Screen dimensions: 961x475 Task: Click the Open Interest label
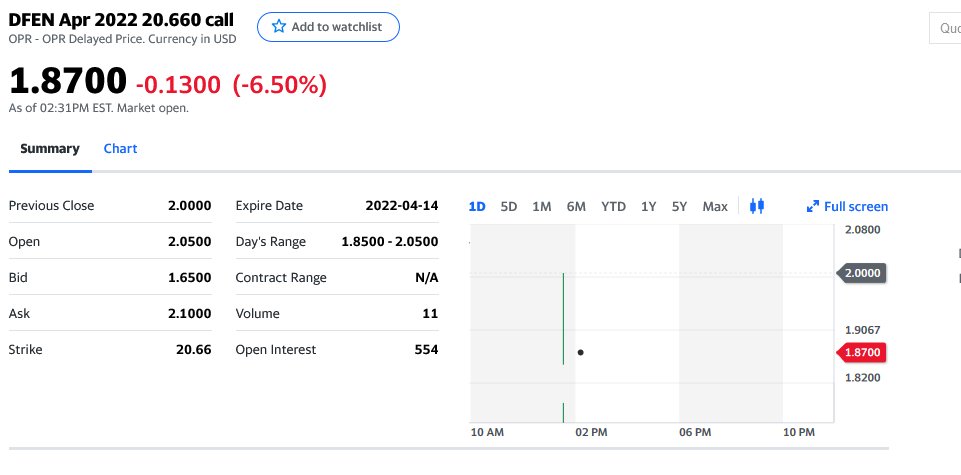coord(276,349)
